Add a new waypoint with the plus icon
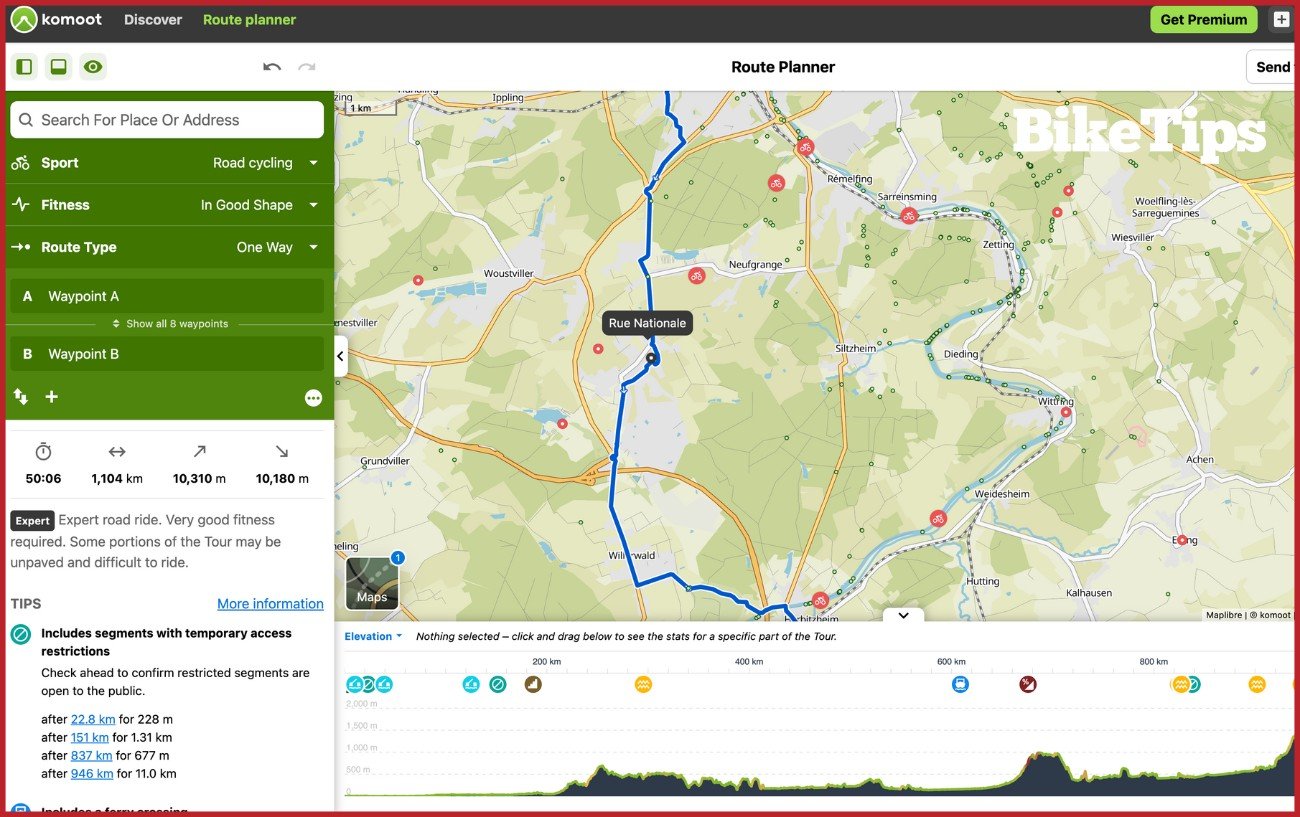The width and height of the screenshot is (1300, 817). tap(52, 397)
